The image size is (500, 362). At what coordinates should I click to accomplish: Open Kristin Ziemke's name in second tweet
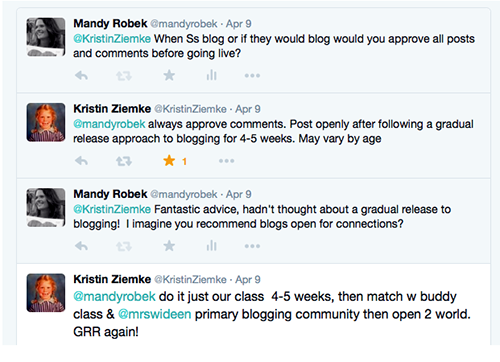pos(112,109)
